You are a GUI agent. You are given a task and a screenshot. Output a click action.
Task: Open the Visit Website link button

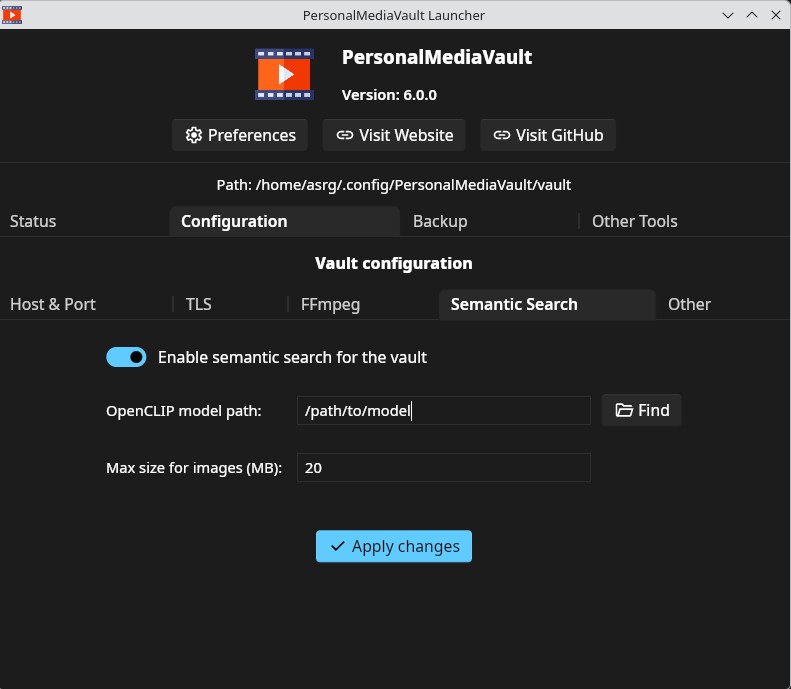(394, 135)
